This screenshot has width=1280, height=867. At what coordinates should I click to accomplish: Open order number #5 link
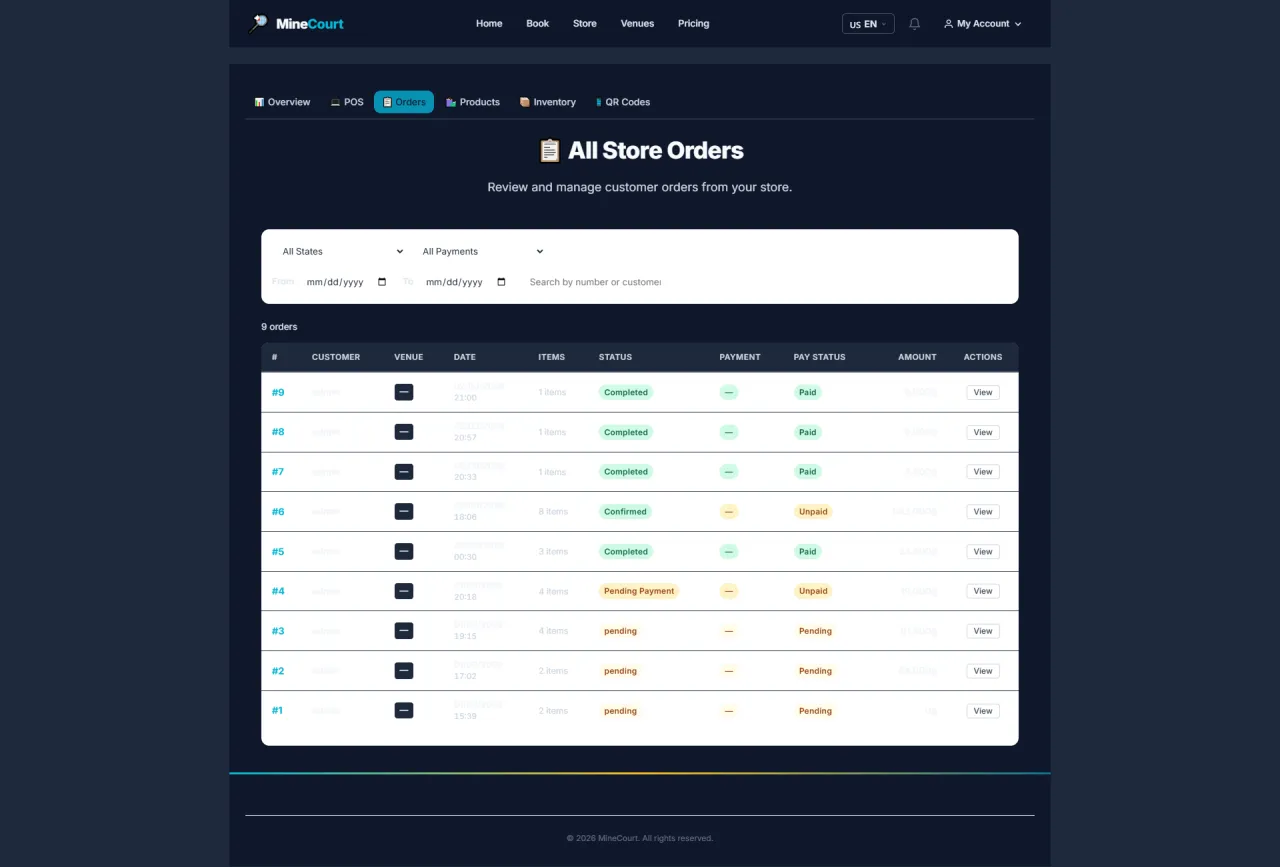pos(278,551)
